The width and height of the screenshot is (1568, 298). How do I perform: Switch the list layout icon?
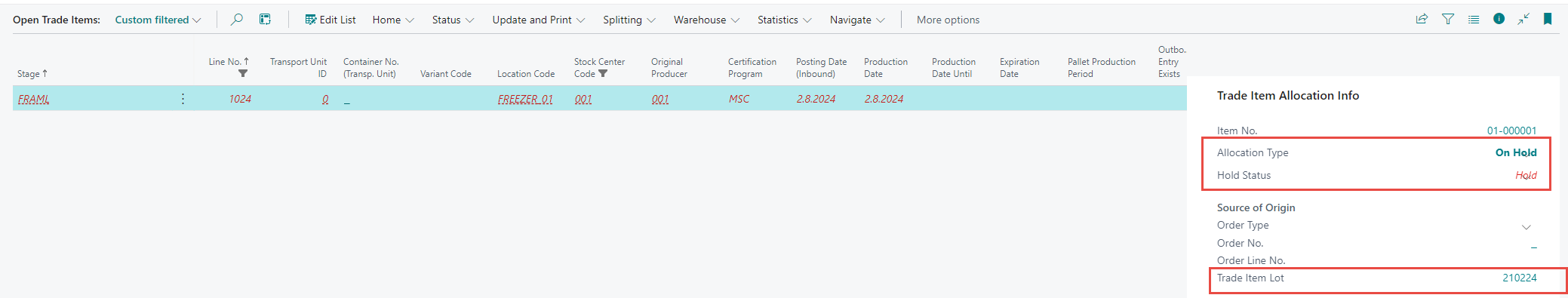(1474, 20)
